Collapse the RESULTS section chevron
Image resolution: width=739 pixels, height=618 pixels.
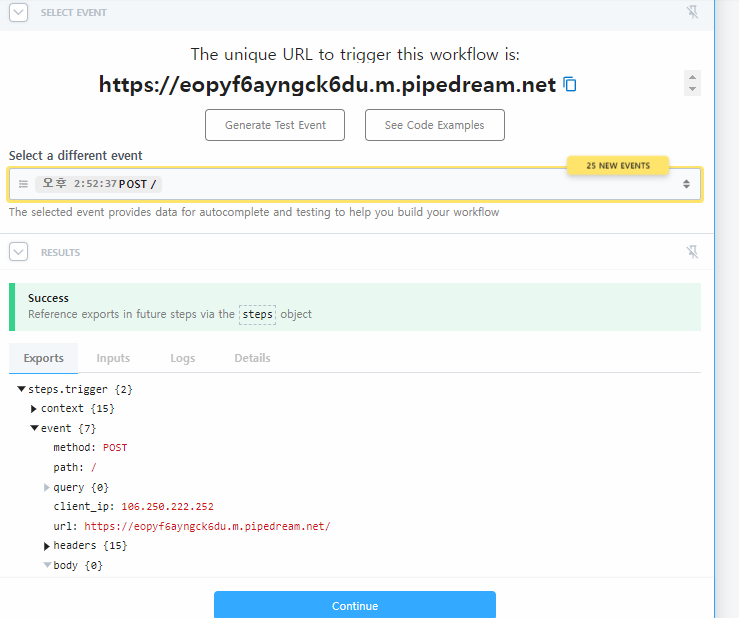pos(18,252)
